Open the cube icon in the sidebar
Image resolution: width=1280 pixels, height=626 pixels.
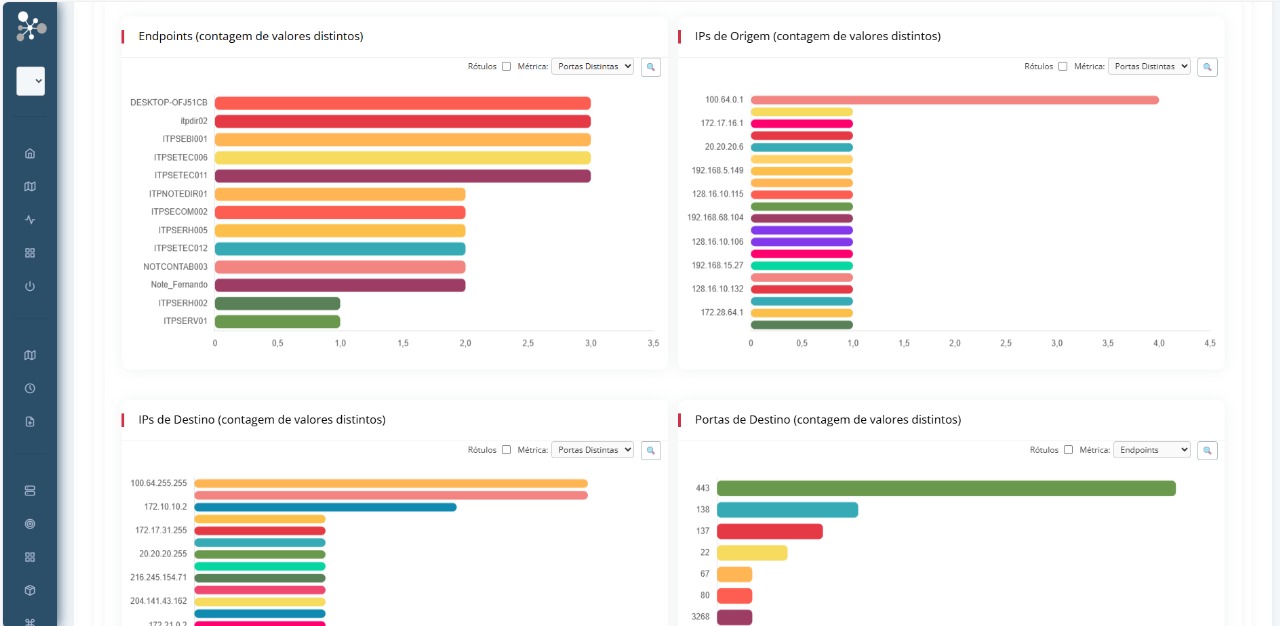tap(30, 590)
